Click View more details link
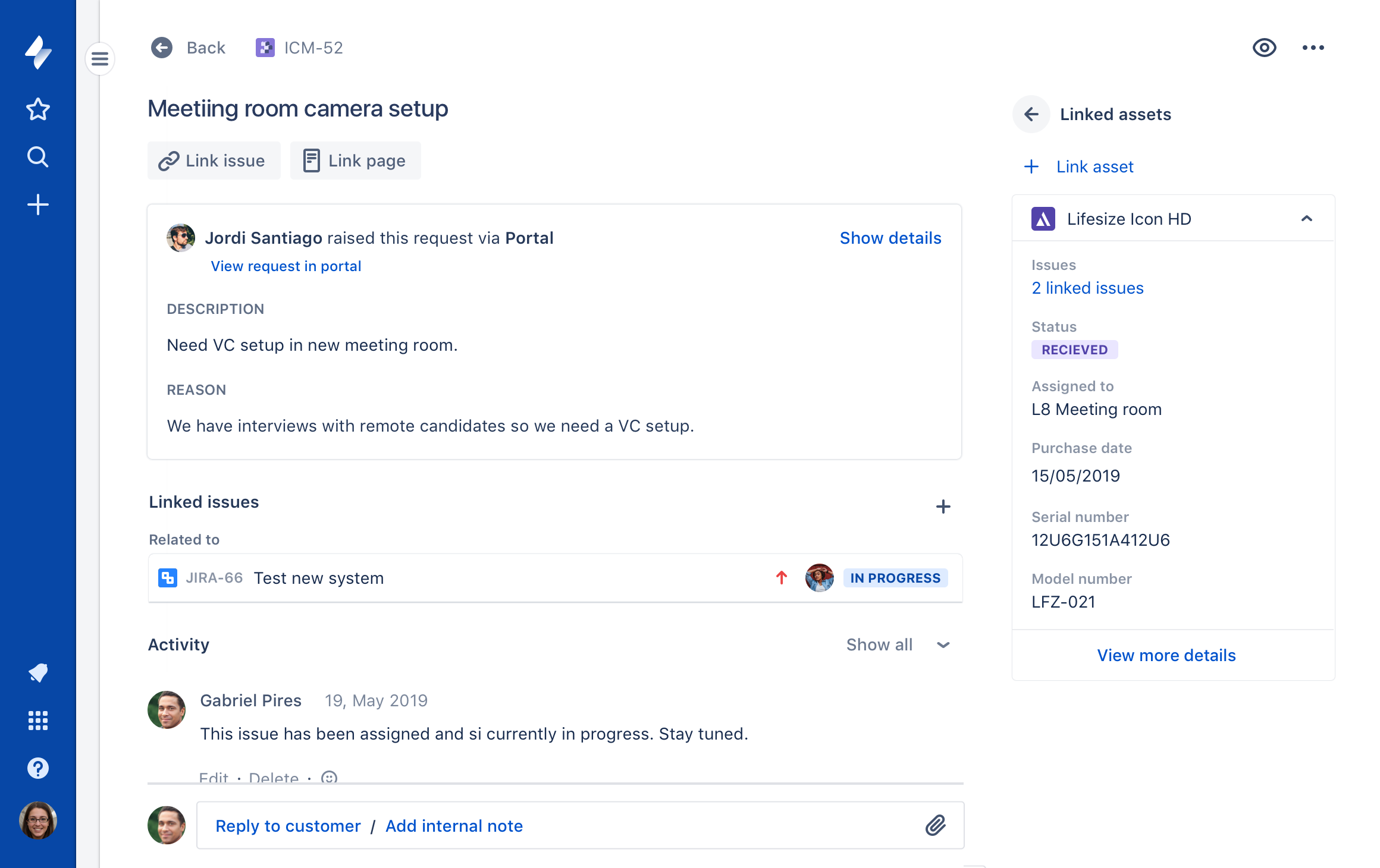This screenshot has height=868, width=1380. coord(1167,655)
